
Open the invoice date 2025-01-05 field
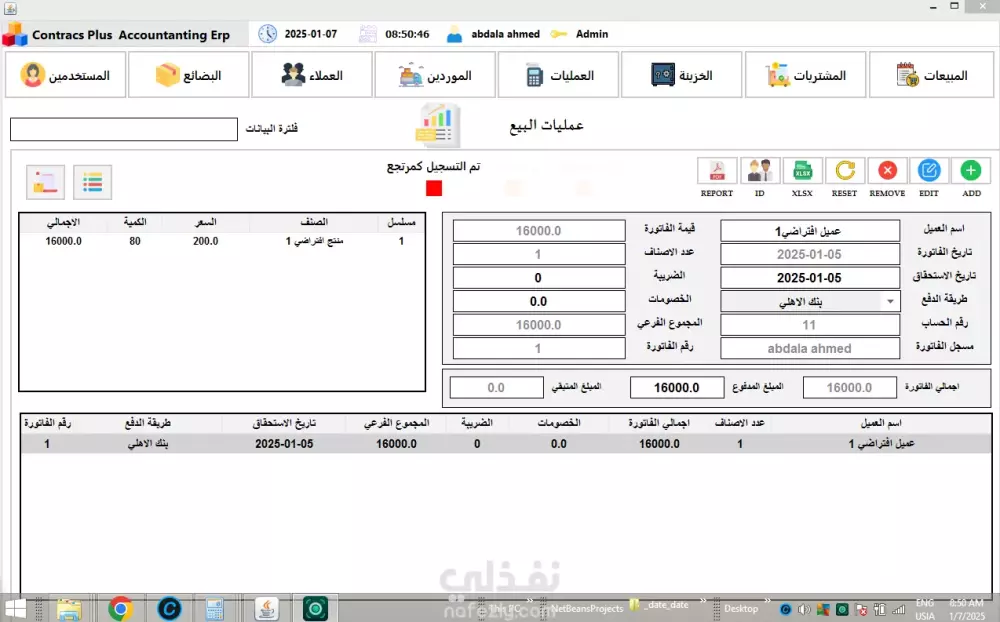(x=810, y=254)
